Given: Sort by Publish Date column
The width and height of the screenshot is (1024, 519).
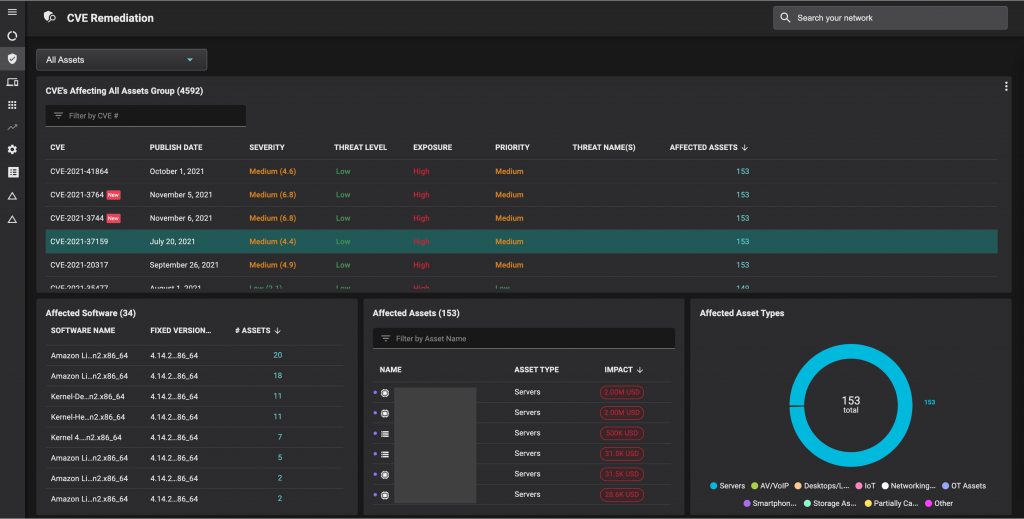Looking at the screenshot, I should pos(176,148).
